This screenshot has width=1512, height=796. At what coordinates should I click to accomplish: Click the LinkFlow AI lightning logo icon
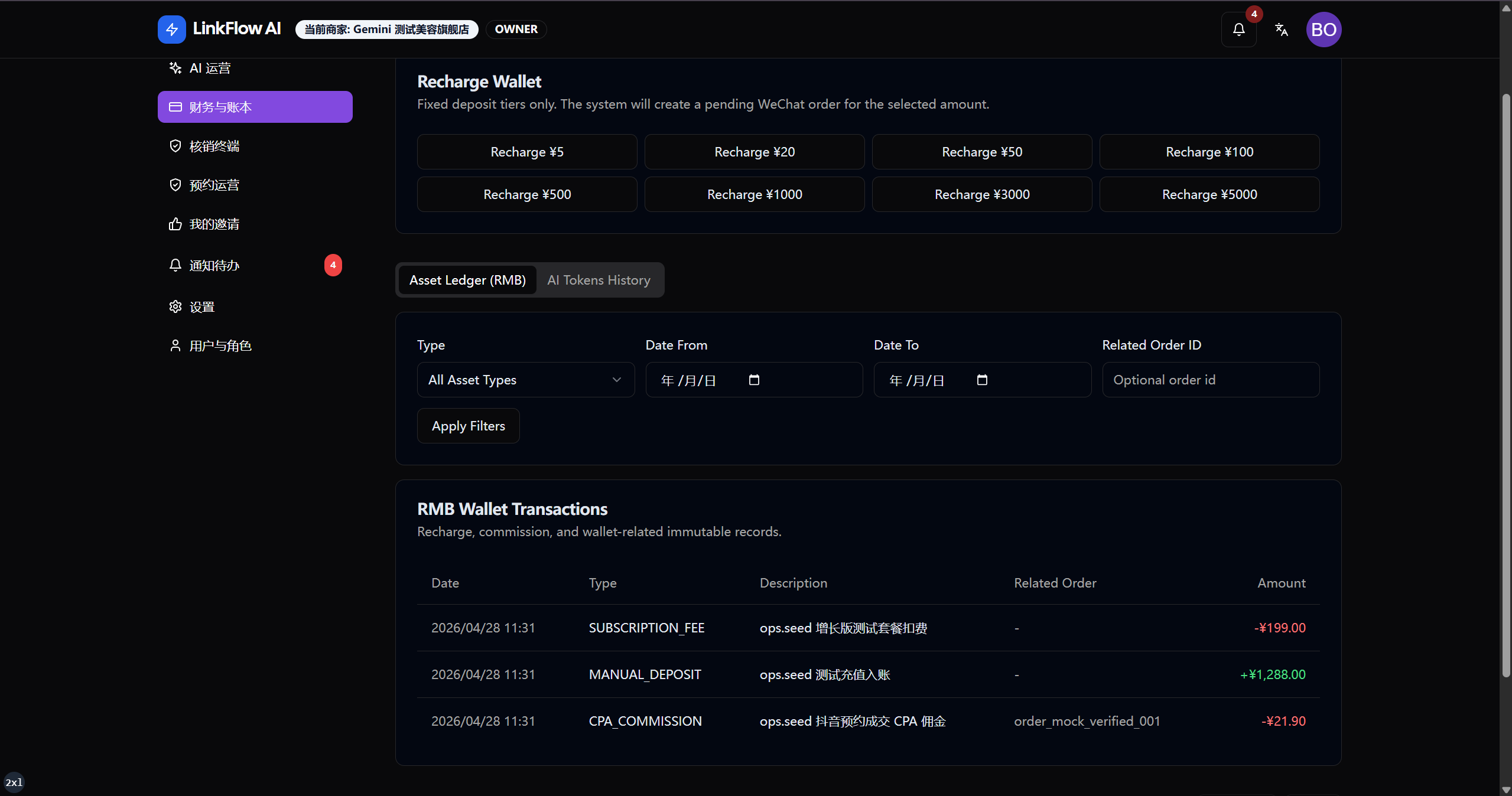[x=172, y=30]
